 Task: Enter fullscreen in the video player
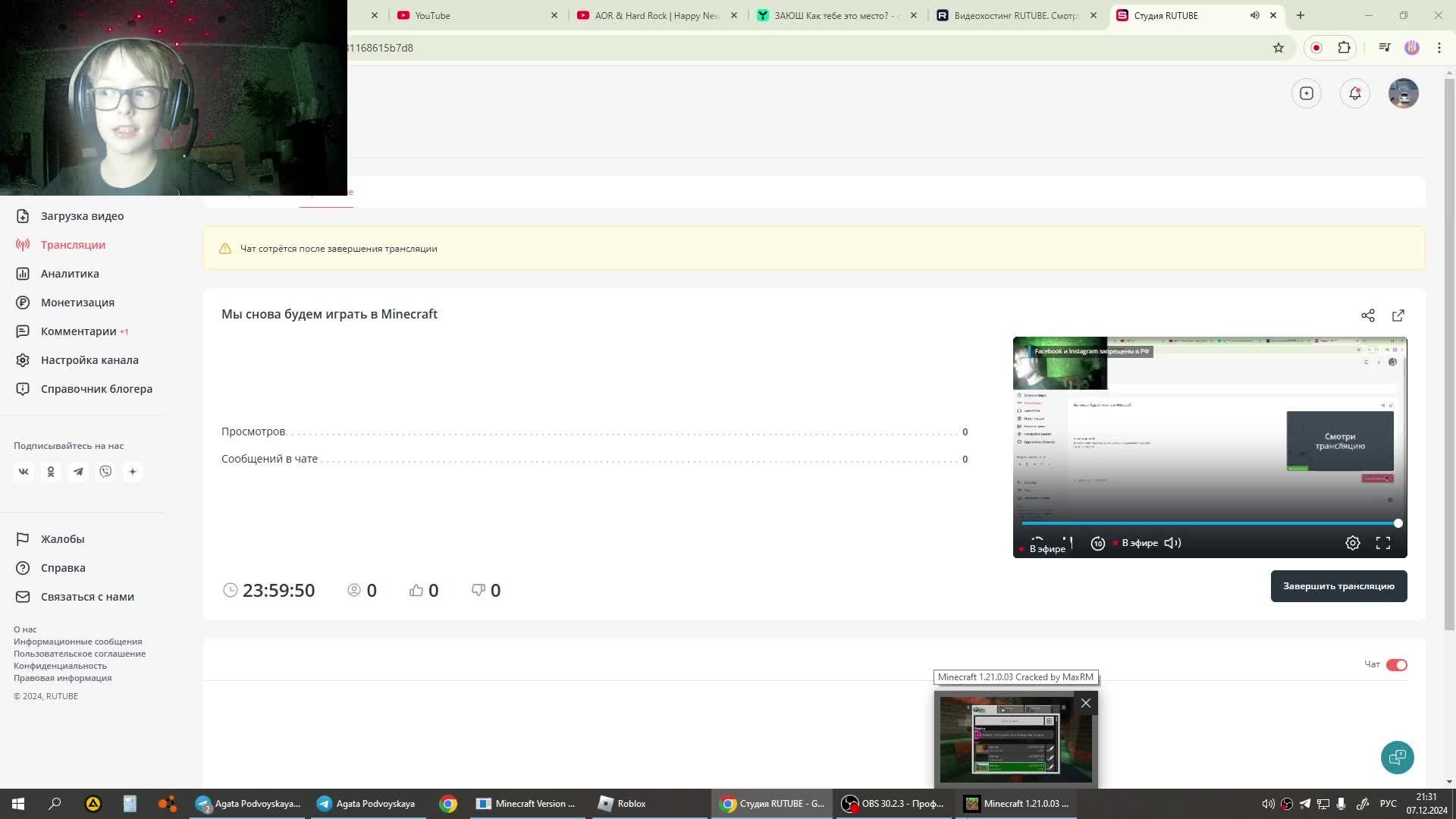pyautogui.click(x=1382, y=543)
